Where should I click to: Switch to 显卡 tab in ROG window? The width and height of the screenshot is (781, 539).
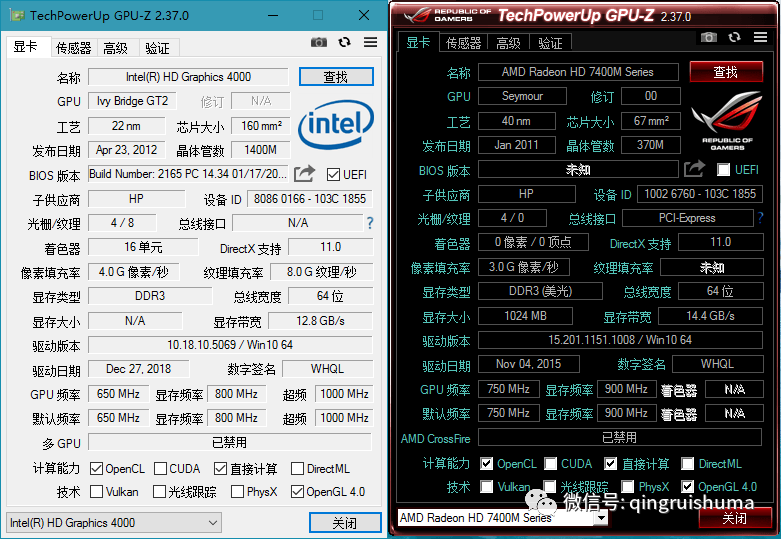(x=418, y=42)
